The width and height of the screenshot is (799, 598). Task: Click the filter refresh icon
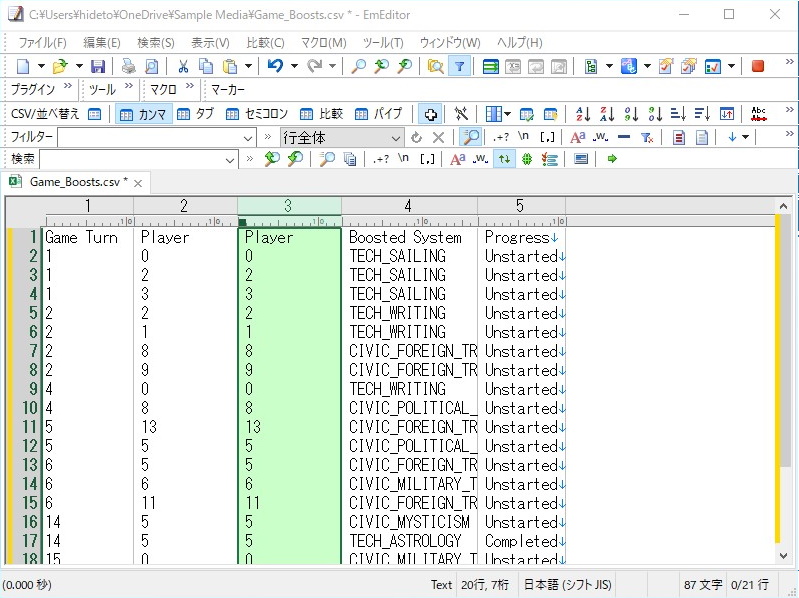coord(416,138)
